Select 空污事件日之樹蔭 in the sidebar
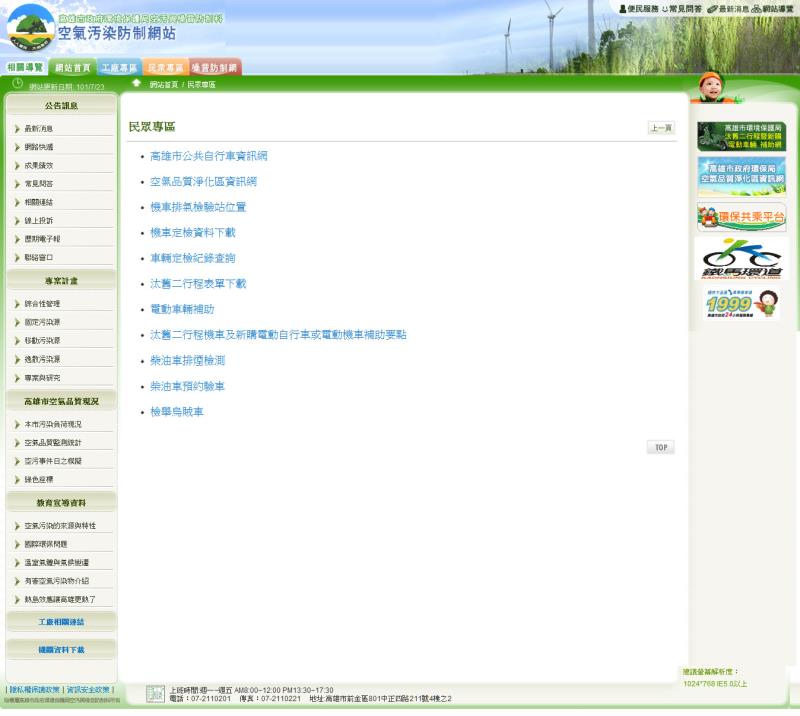Image resolution: width=800 pixels, height=716 pixels. pyautogui.click(x=53, y=461)
